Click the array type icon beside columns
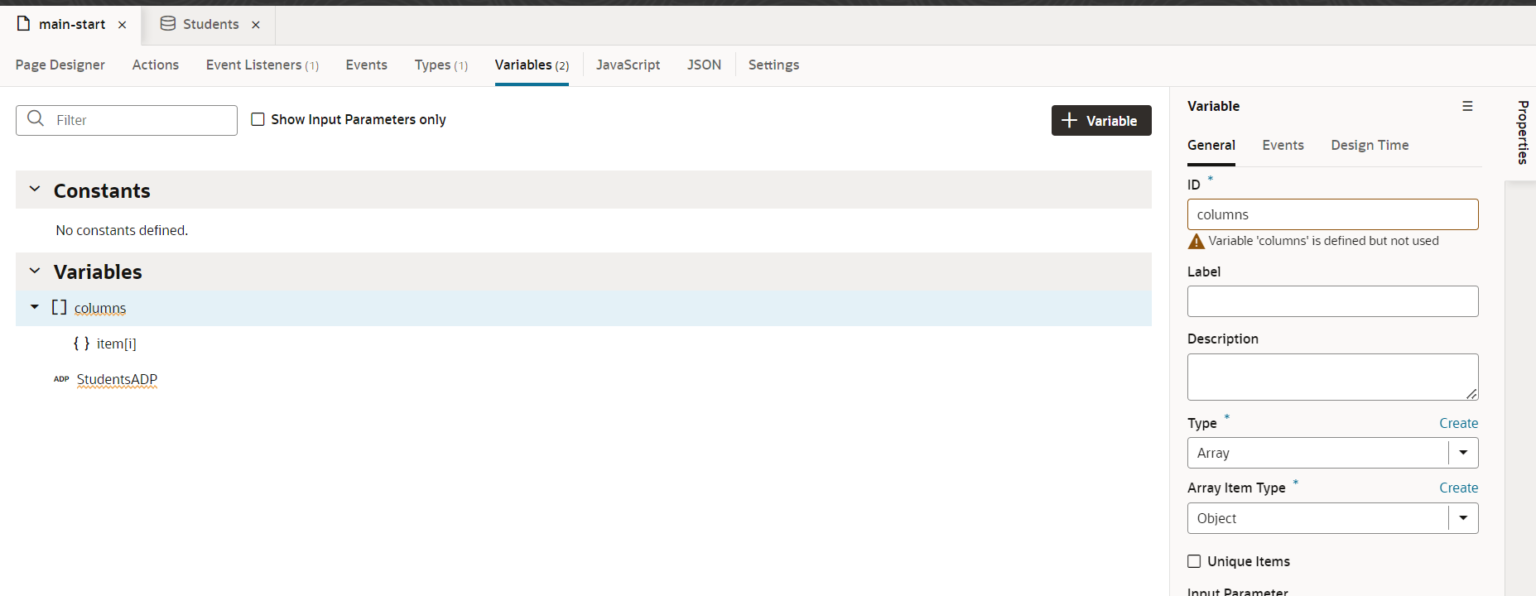 58,307
